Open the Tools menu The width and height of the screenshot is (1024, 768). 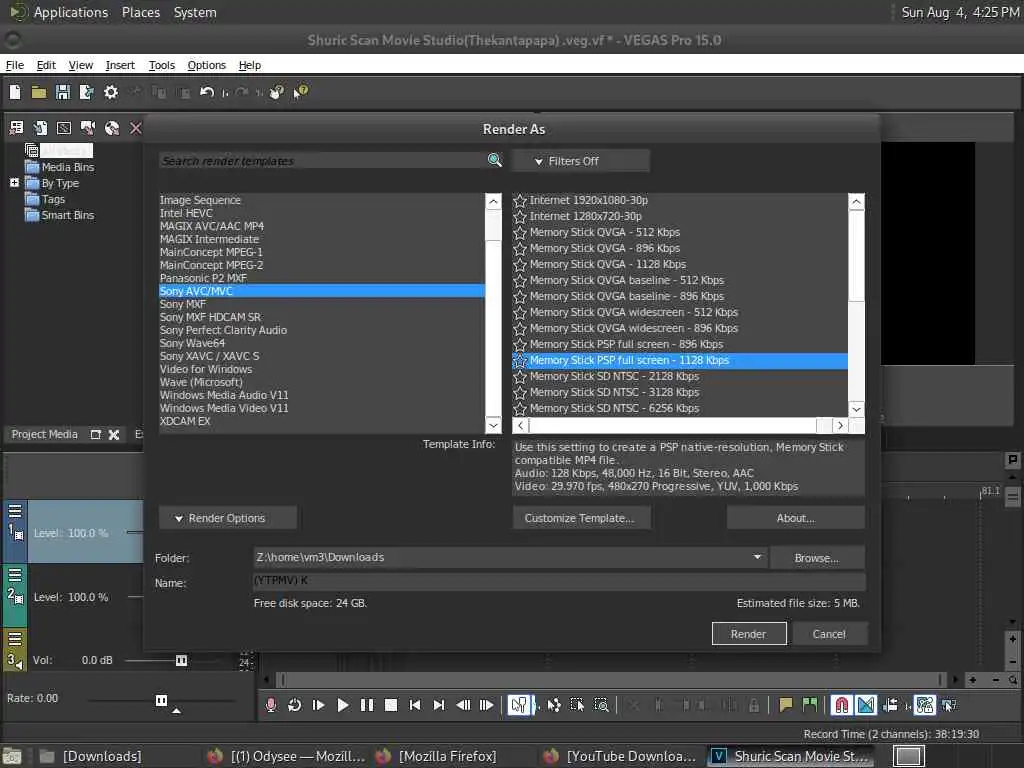point(161,65)
